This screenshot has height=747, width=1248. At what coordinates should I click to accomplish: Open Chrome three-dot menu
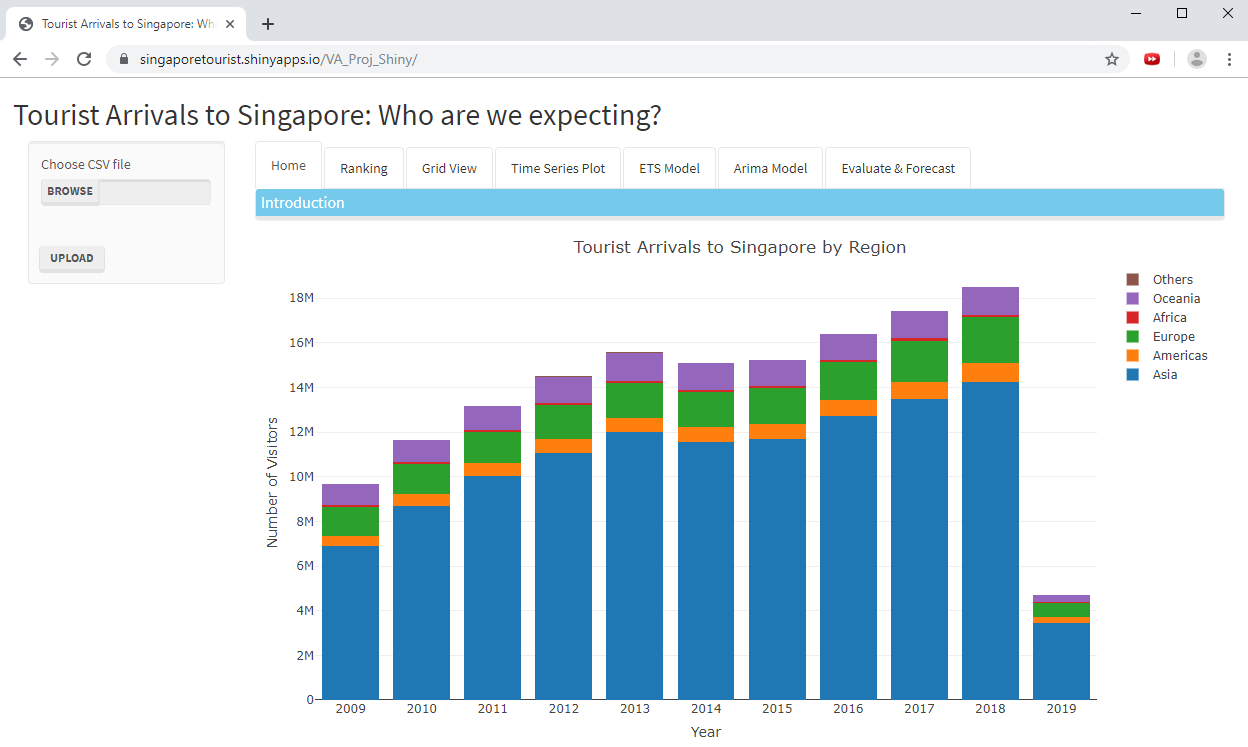pos(1229,59)
